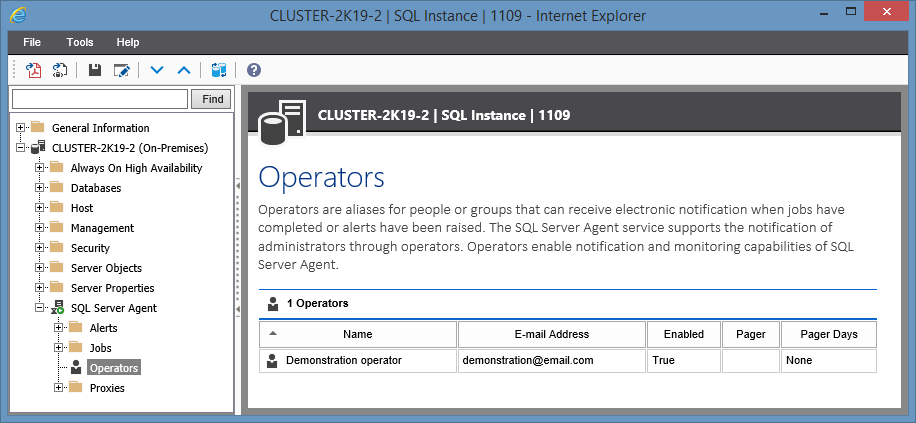Click the search text field beside Find
The height and width of the screenshot is (423, 916).
[100, 99]
